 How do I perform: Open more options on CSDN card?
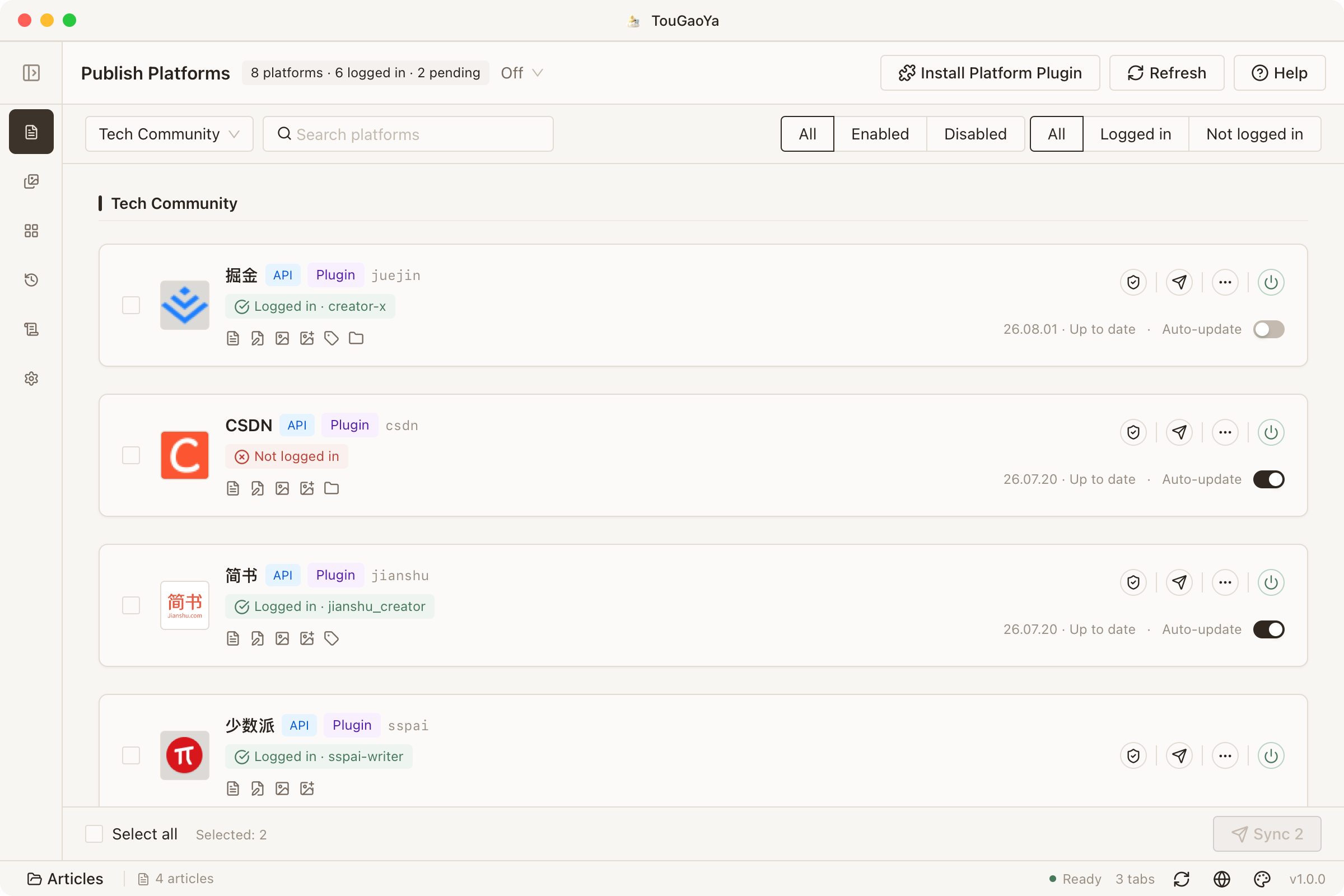tap(1225, 432)
